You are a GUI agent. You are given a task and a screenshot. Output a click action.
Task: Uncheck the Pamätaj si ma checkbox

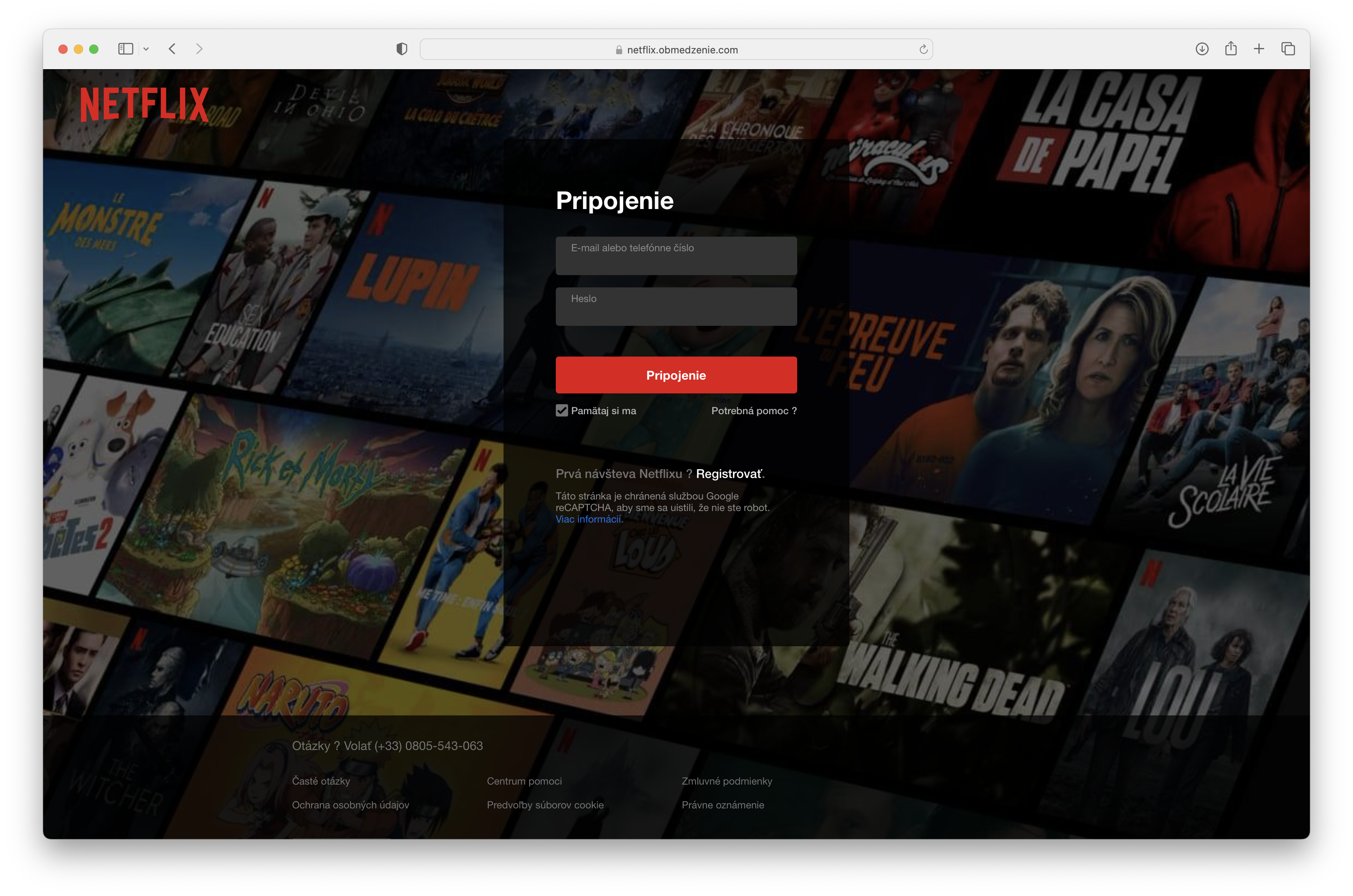[x=562, y=411]
